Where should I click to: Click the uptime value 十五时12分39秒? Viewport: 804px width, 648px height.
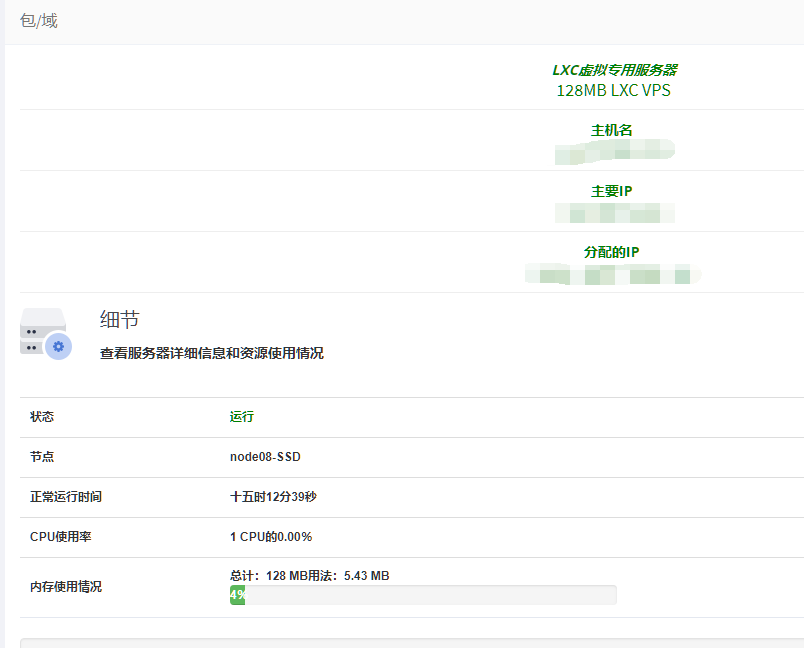[x=273, y=497]
